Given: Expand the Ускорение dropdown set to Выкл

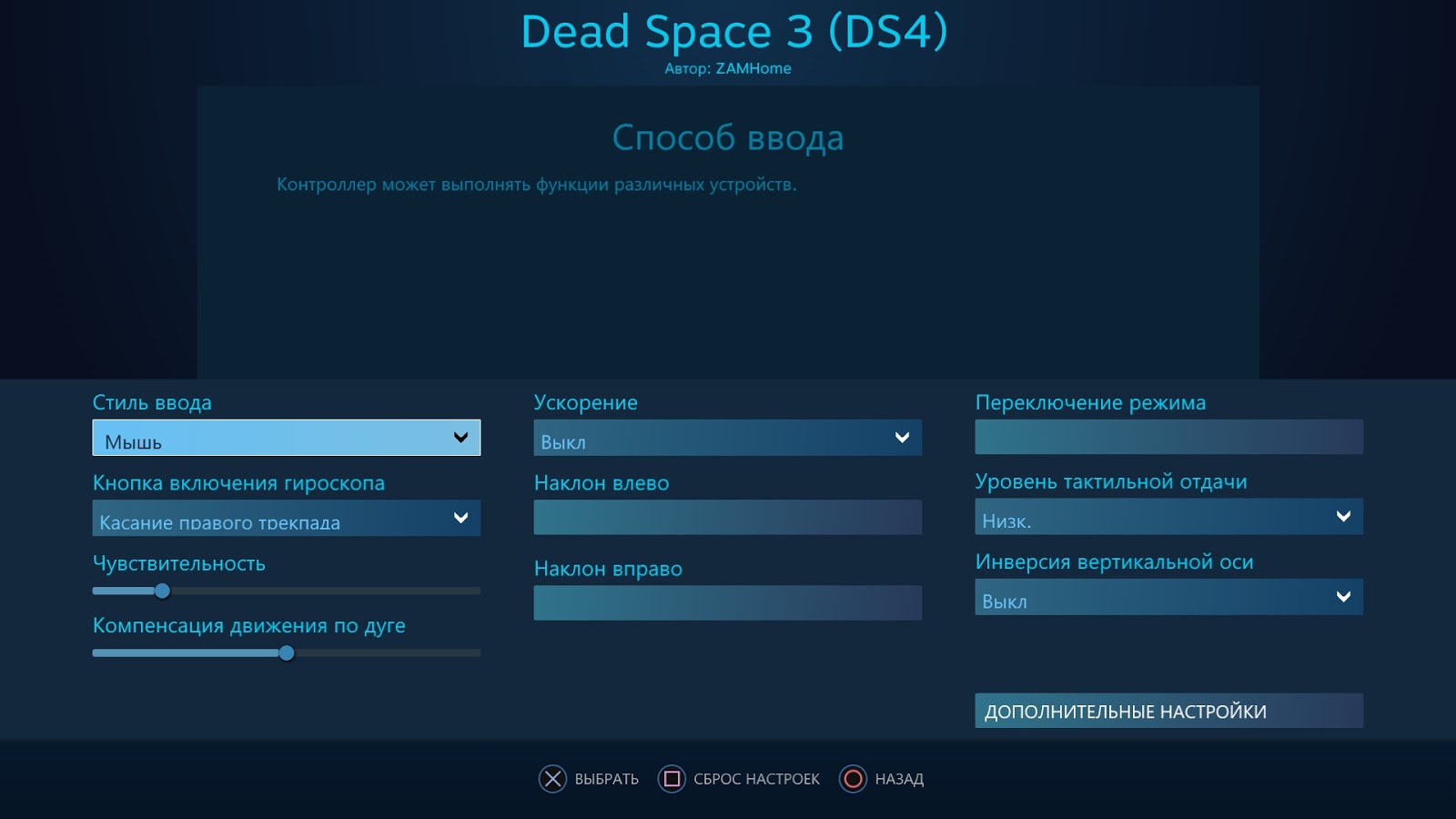Looking at the screenshot, I should click(727, 438).
